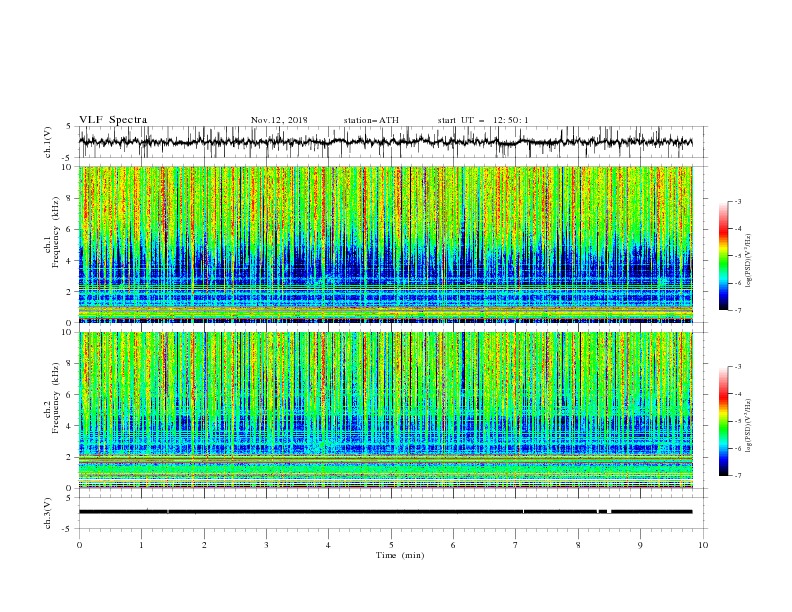Image resolution: width=792 pixels, height=612 pixels.
Task: Click the "8" kHz tick on the ch.1 frequency axis
Action: point(69,198)
